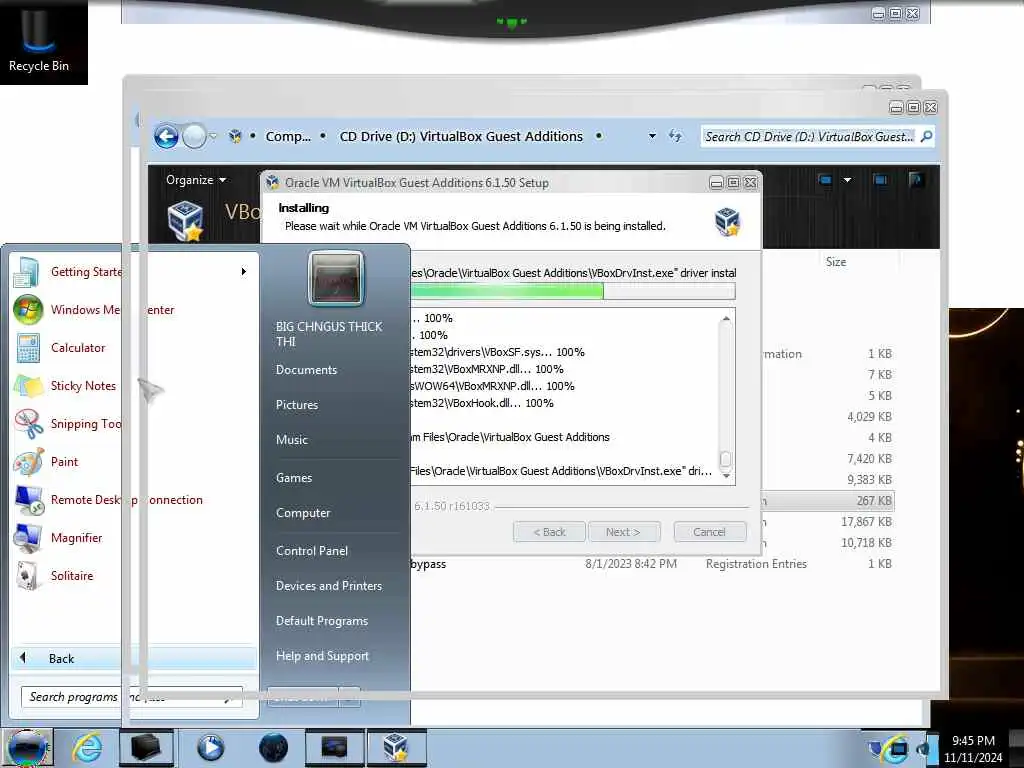This screenshot has height=768, width=1024.
Task: Click the location icon in the address bar
Action: click(x=235, y=136)
